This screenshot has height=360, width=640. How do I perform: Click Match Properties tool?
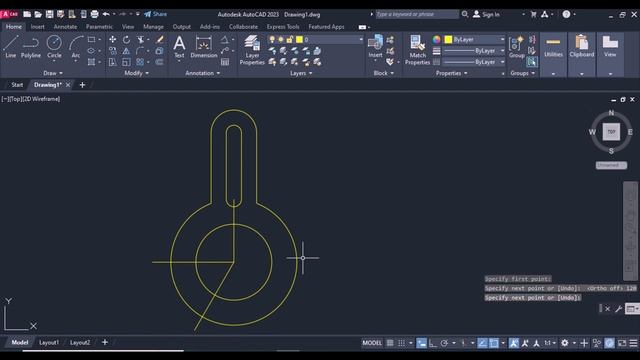point(417,50)
